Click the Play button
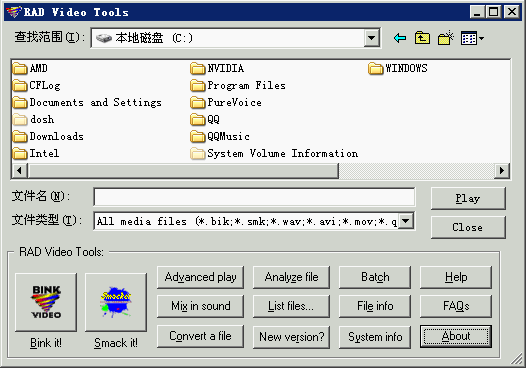This screenshot has height=368, width=526. click(468, 199)
